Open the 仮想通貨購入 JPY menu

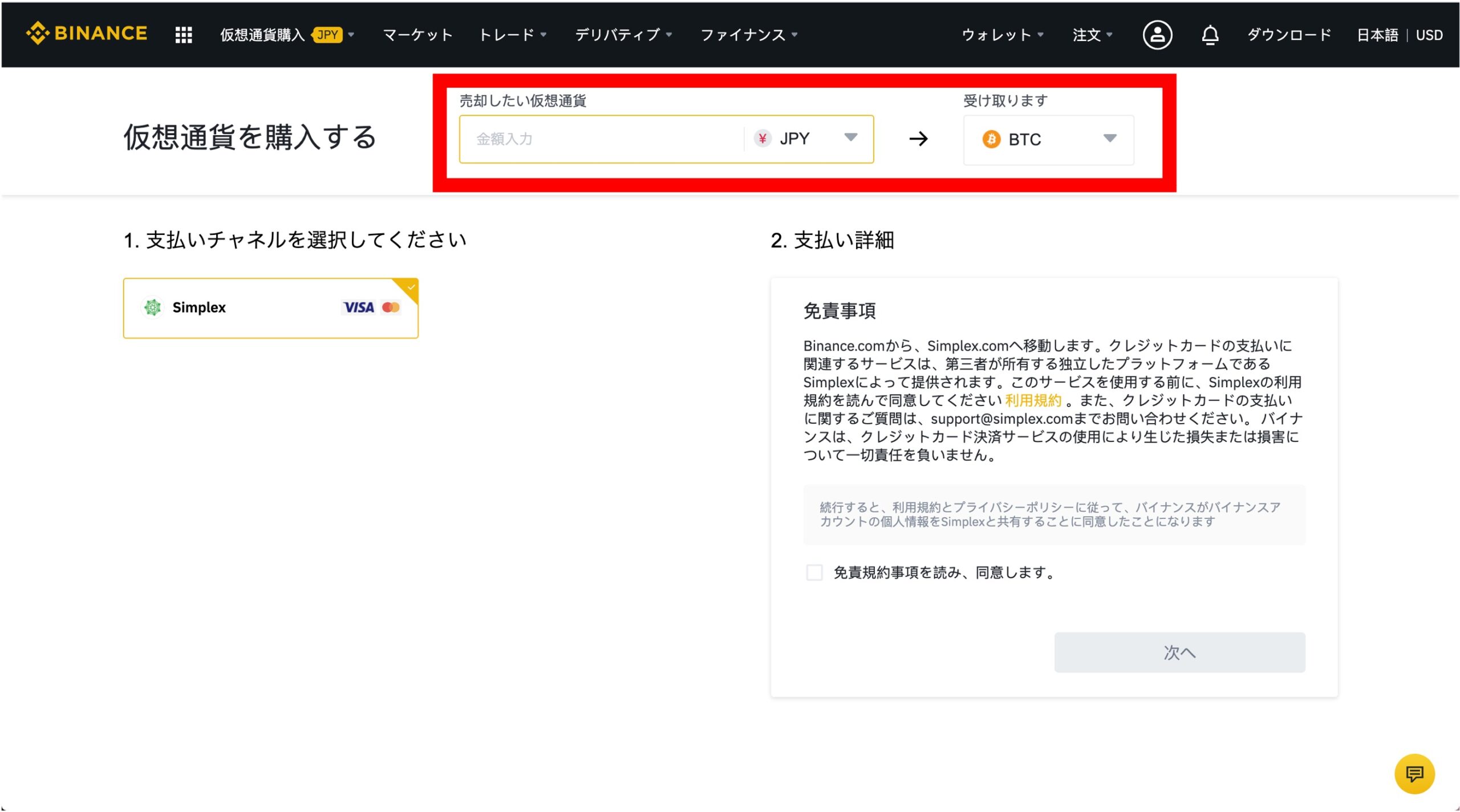click(x=287, y=35)
